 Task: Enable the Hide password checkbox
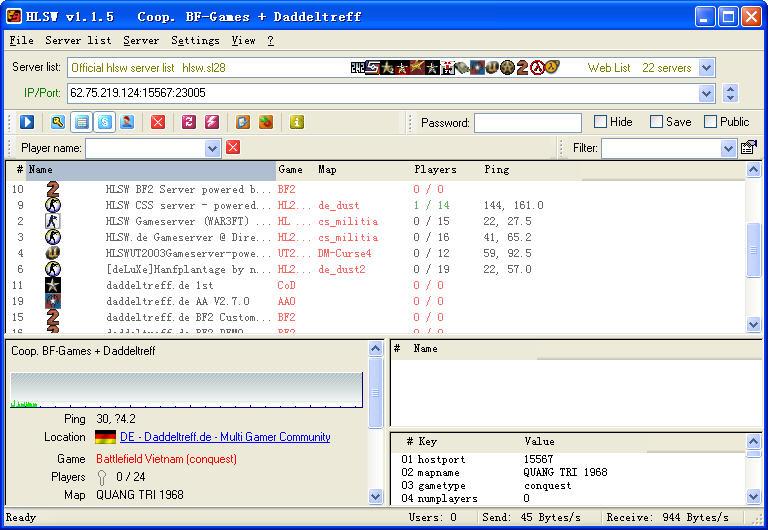(x=601, y=122)
